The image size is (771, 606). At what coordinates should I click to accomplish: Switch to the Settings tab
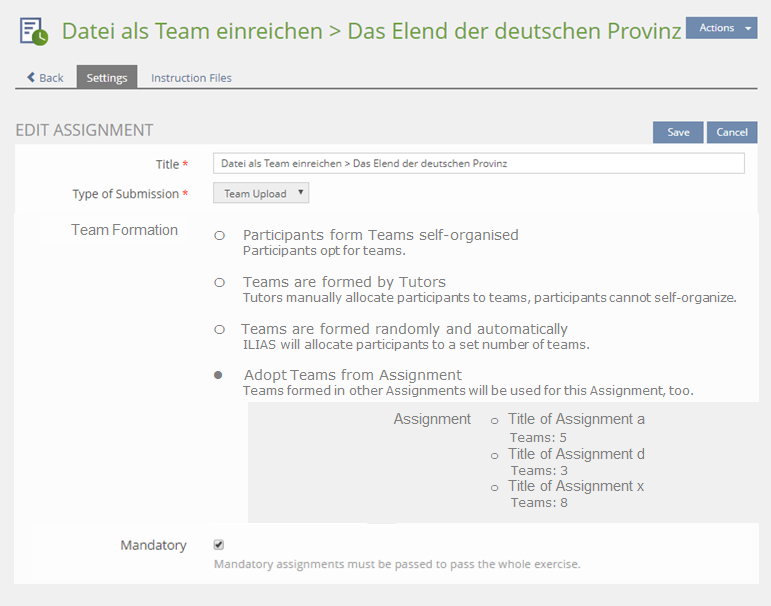(x=107, y=77)
